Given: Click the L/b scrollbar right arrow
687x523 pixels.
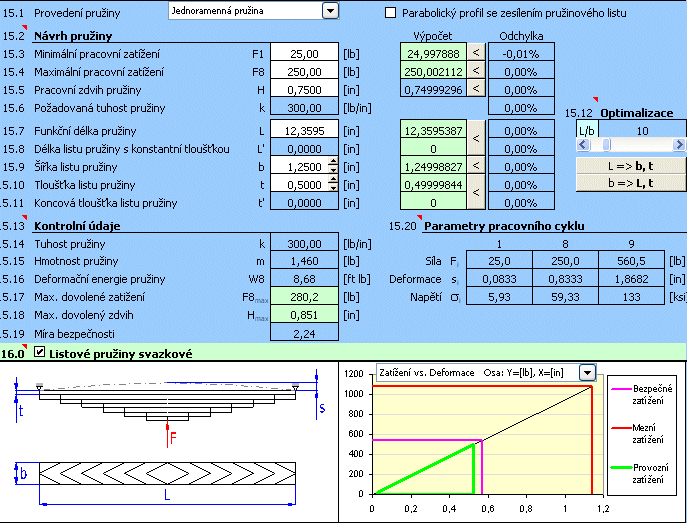Looking at the screenshot, I should click(x=679, y=144).
